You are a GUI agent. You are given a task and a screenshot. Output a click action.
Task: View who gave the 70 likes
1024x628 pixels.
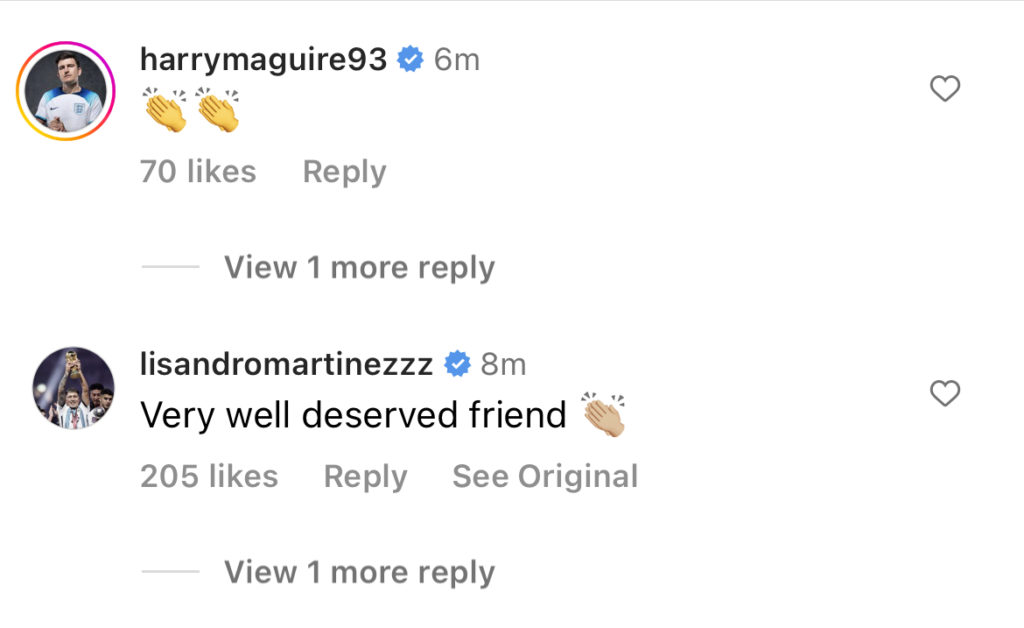point(198,172)
